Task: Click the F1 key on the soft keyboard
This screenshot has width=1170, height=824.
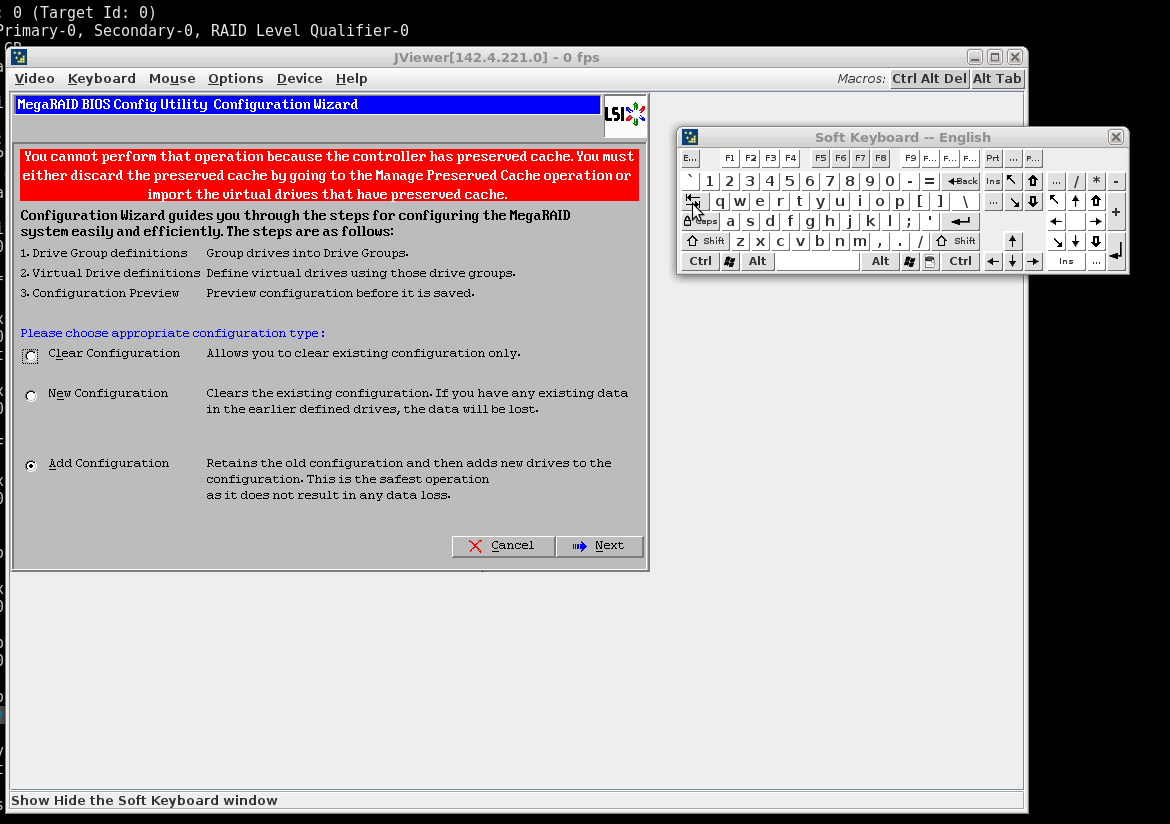Action: point(730,158)
